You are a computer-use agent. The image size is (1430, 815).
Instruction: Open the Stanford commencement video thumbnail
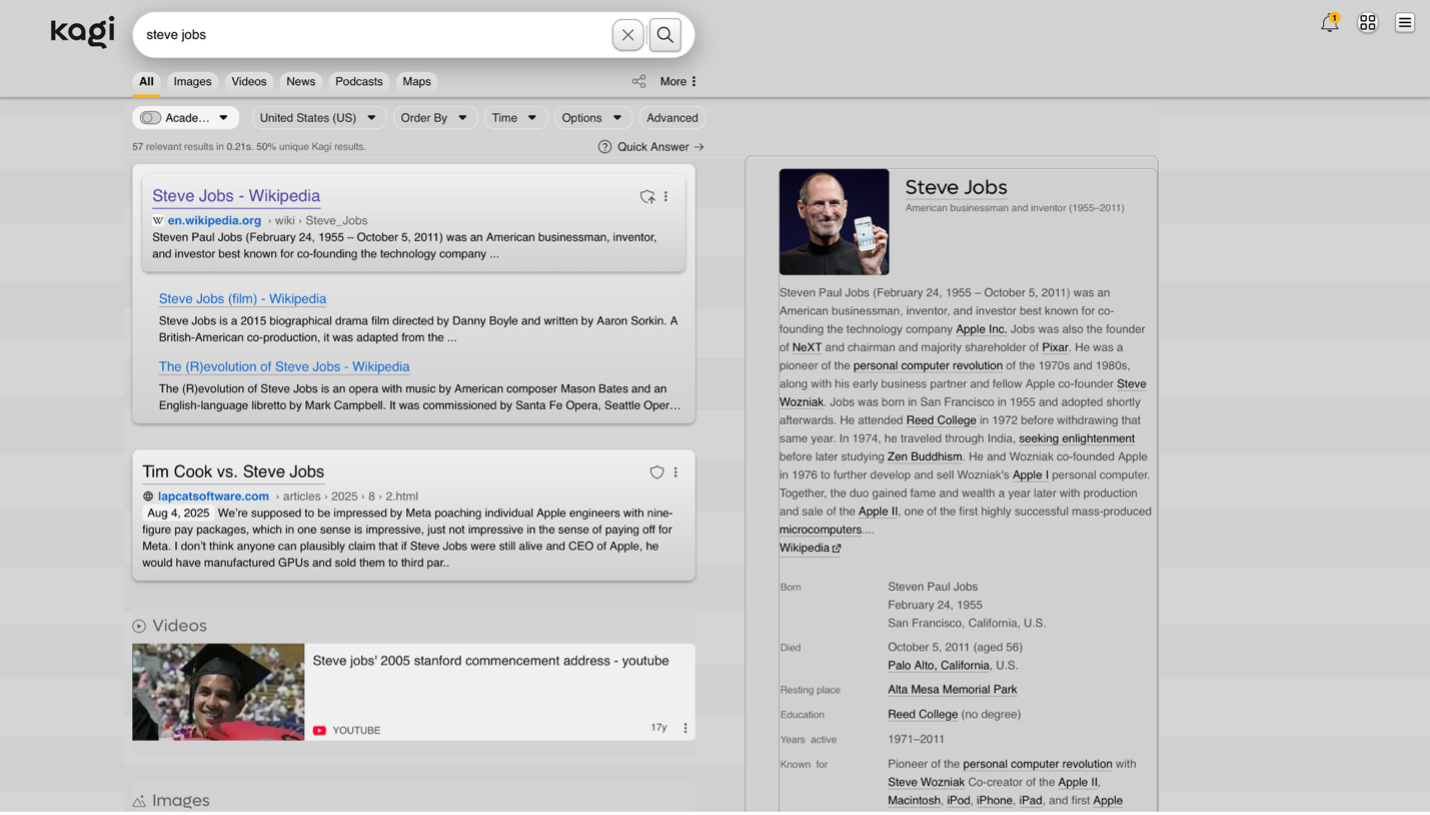218,692
